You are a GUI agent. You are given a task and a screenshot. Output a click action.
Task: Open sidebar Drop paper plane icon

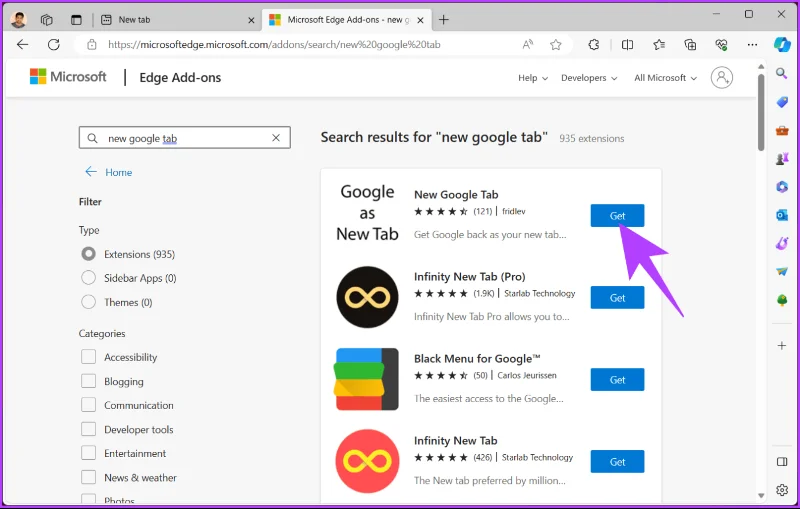click(x=782, y=272)
